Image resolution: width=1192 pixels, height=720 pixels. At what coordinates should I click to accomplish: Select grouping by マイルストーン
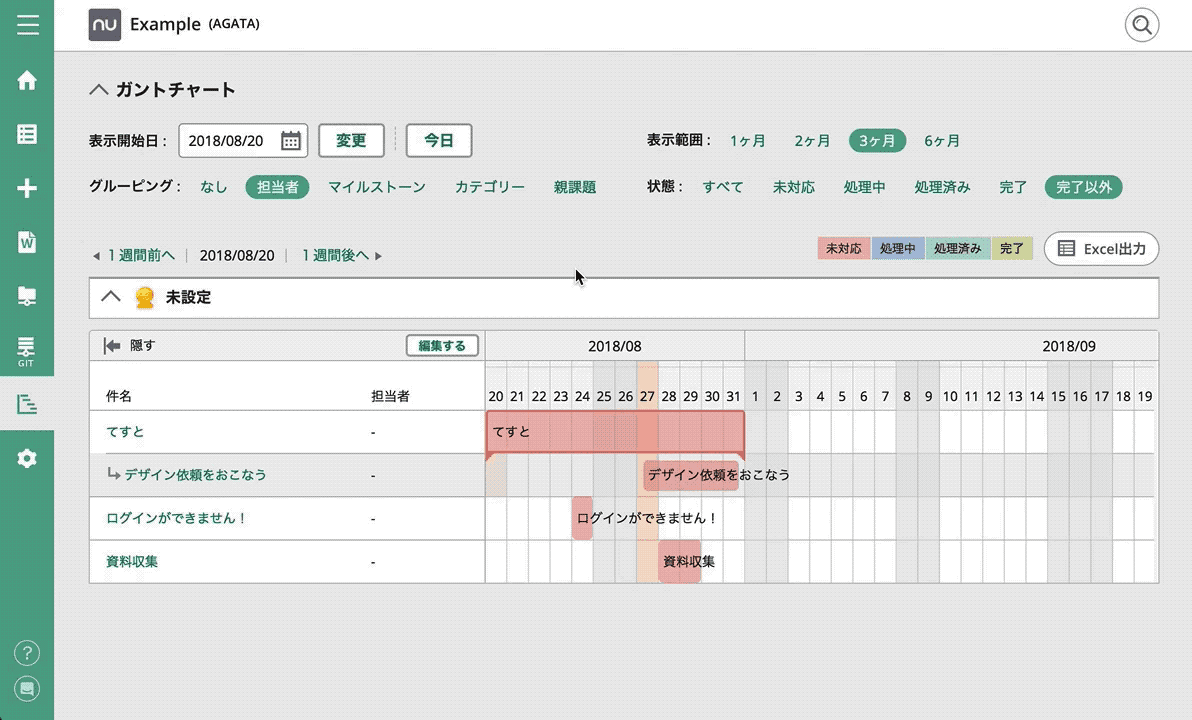click(377, 187)
